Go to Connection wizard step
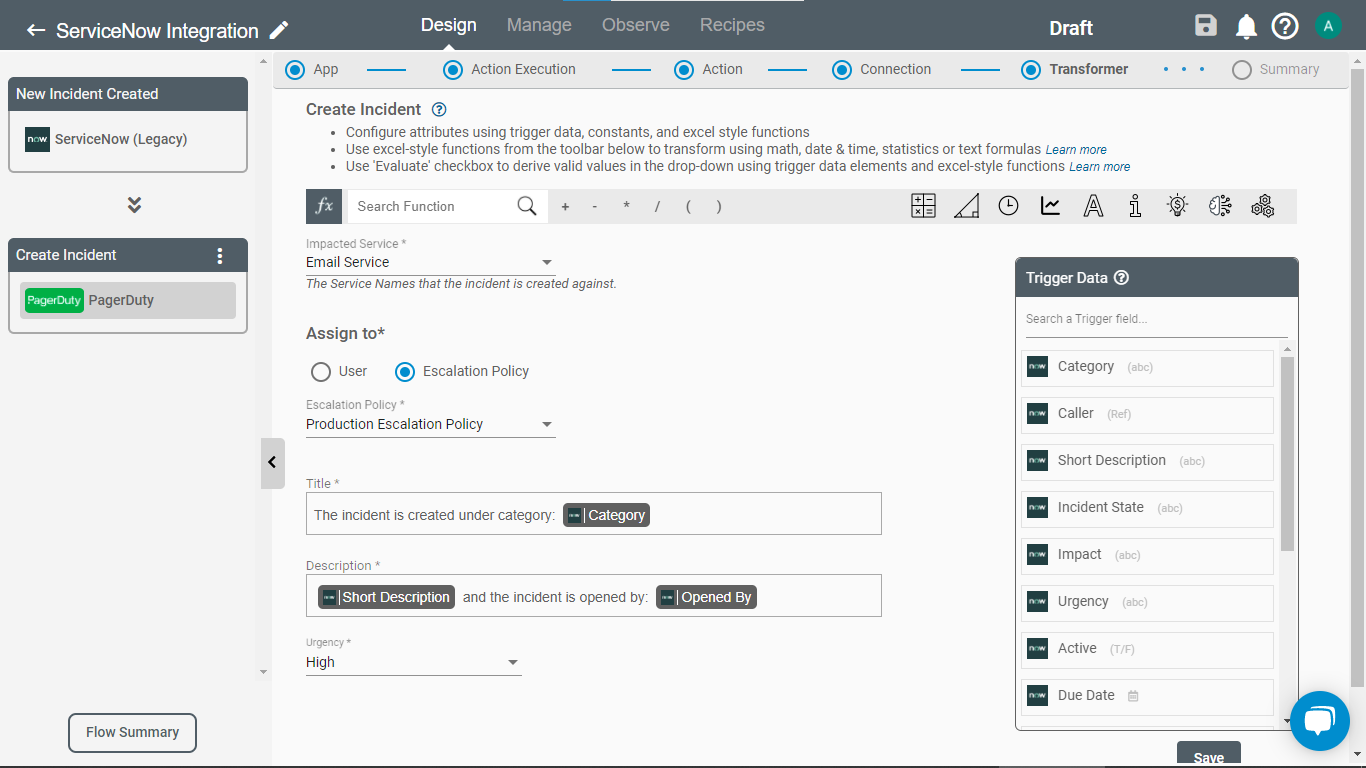 881,70
